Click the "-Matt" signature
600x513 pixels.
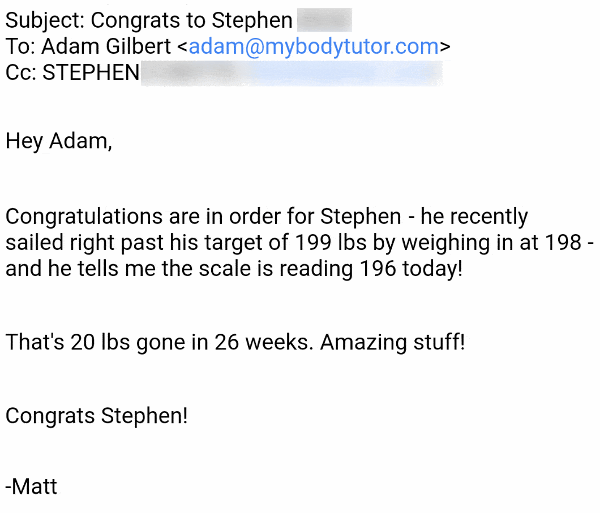pyautogui.click(x=32, y=487)
